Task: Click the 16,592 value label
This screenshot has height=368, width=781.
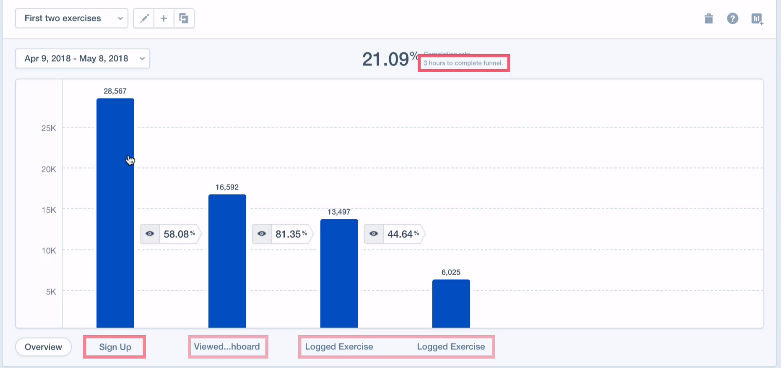Action: point(227,187)
